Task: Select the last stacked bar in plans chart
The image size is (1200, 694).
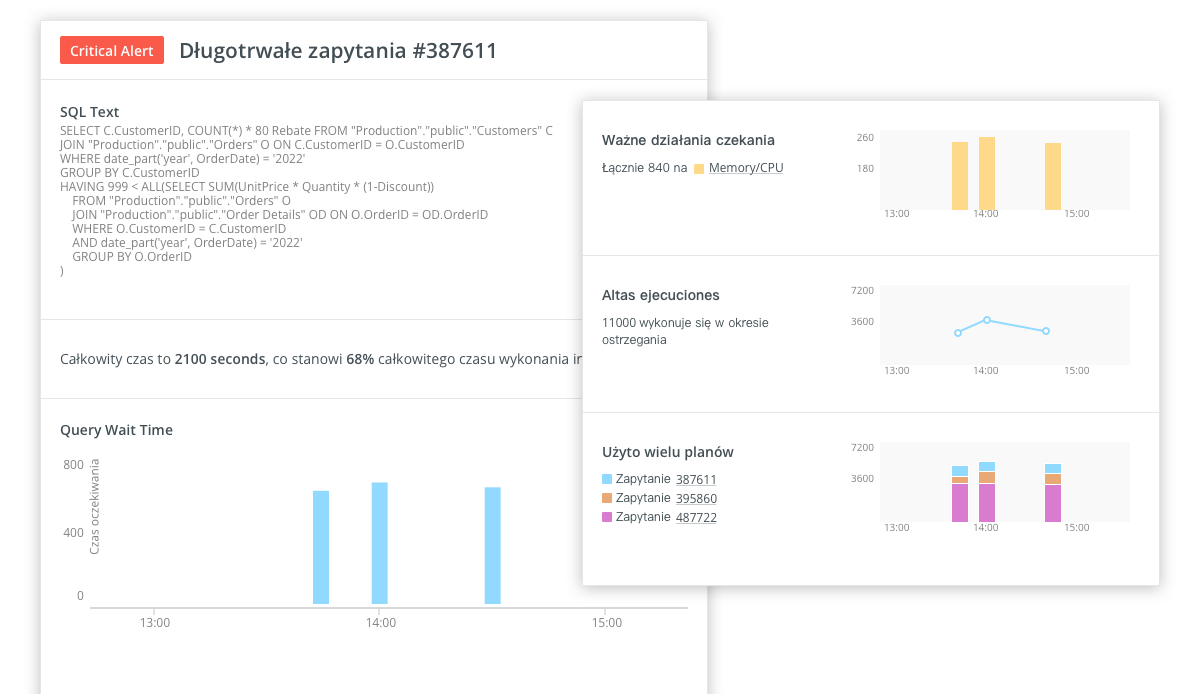Action: (x=1053, y=493)
